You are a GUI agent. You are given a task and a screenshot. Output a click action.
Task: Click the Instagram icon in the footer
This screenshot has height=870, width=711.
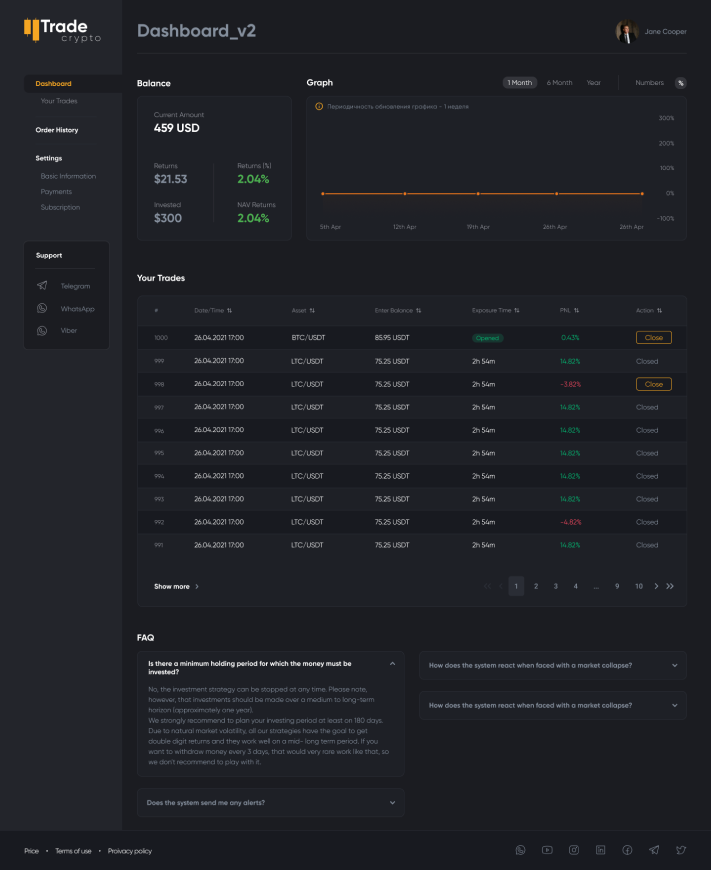(574, 850)
